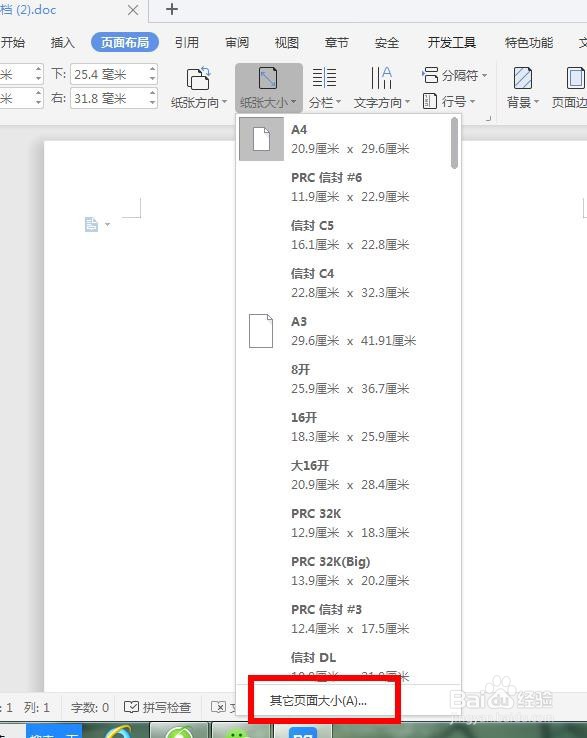Choose A4 paper size
Viewport: 587px width, 738px height.
[x=344, y=139]
